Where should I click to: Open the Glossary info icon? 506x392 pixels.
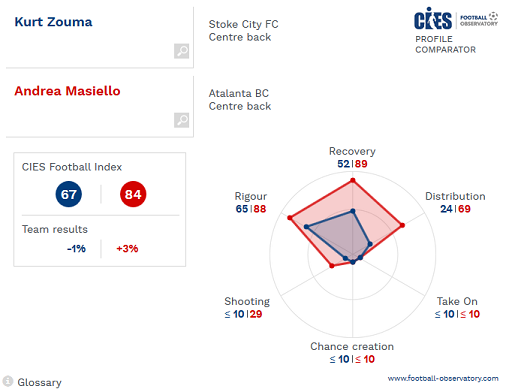(x=8, y=382)
